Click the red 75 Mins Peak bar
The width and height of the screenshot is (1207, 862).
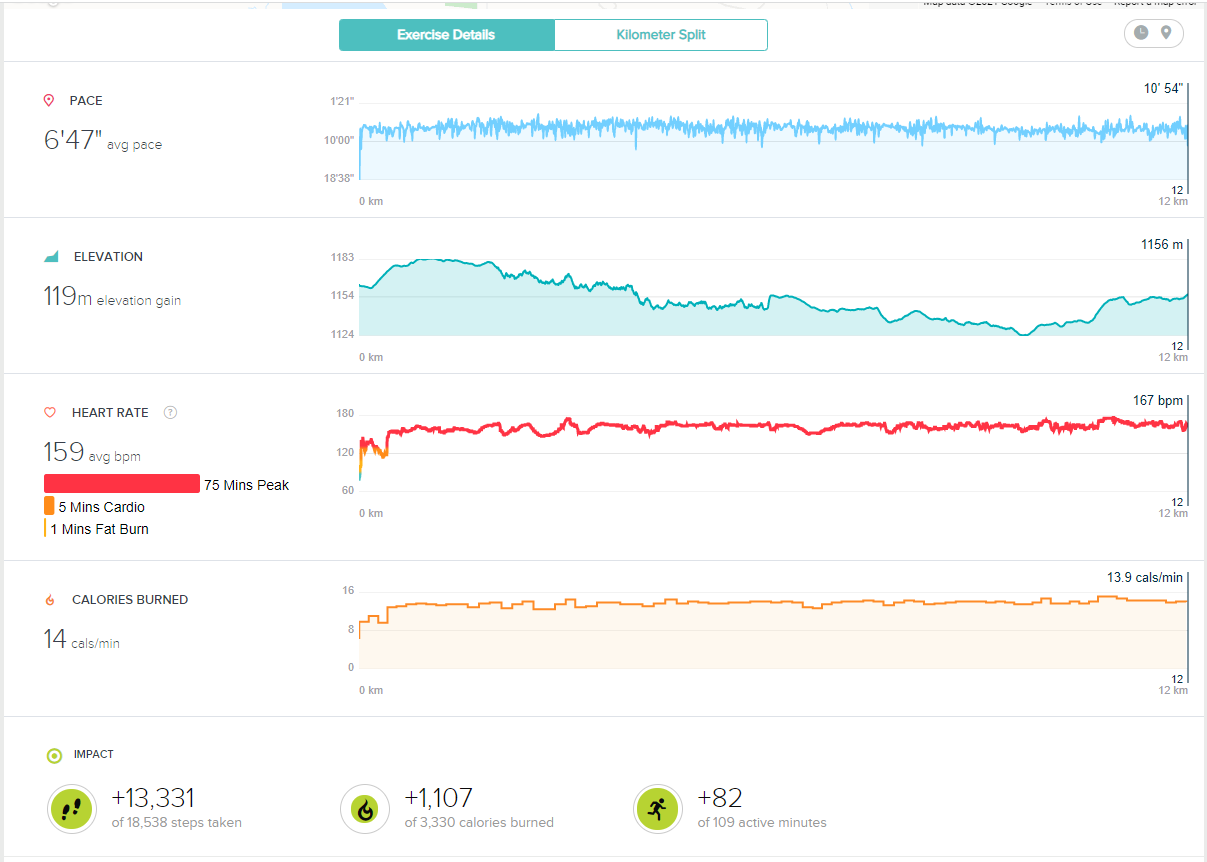tap(122, 484)
